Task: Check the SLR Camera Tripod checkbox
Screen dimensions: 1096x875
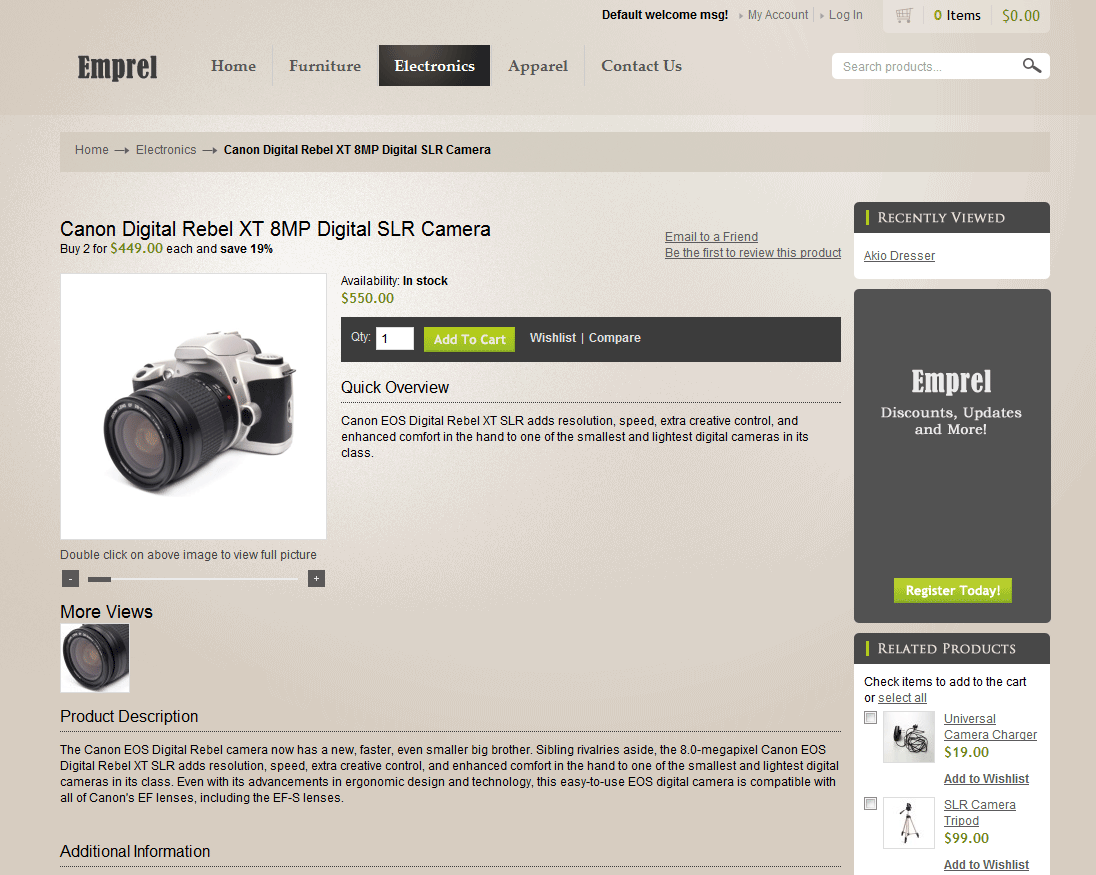Action: coord(870,804)
